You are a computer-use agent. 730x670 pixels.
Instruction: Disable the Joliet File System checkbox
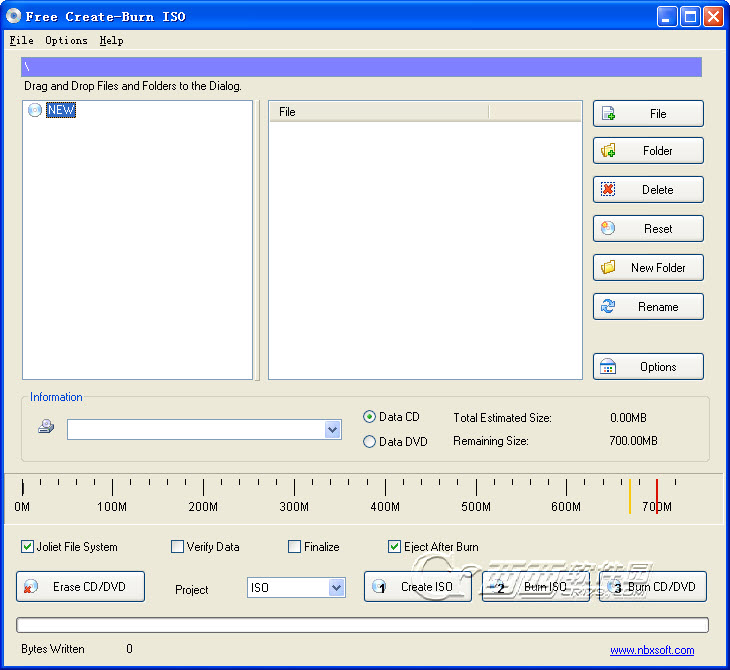[28, 547]
